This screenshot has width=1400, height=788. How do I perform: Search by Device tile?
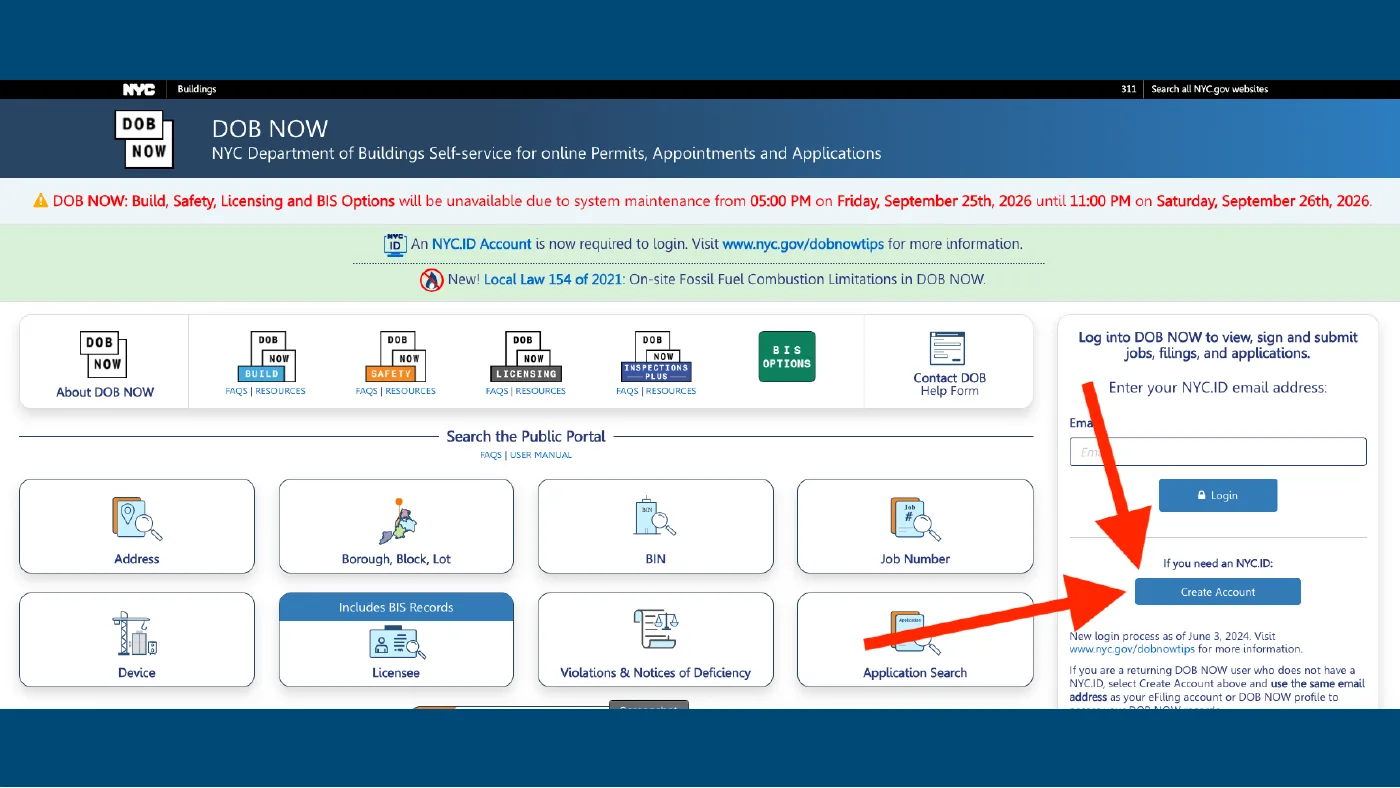click(137, 640)
